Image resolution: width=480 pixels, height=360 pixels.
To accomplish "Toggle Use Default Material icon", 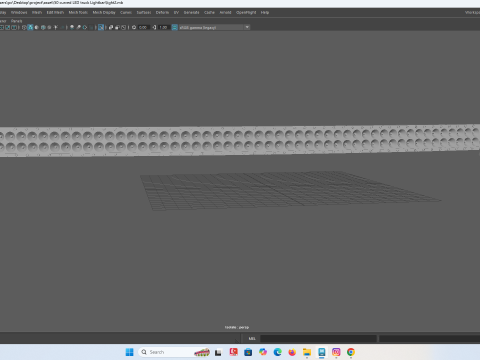I will click(36, 27).
